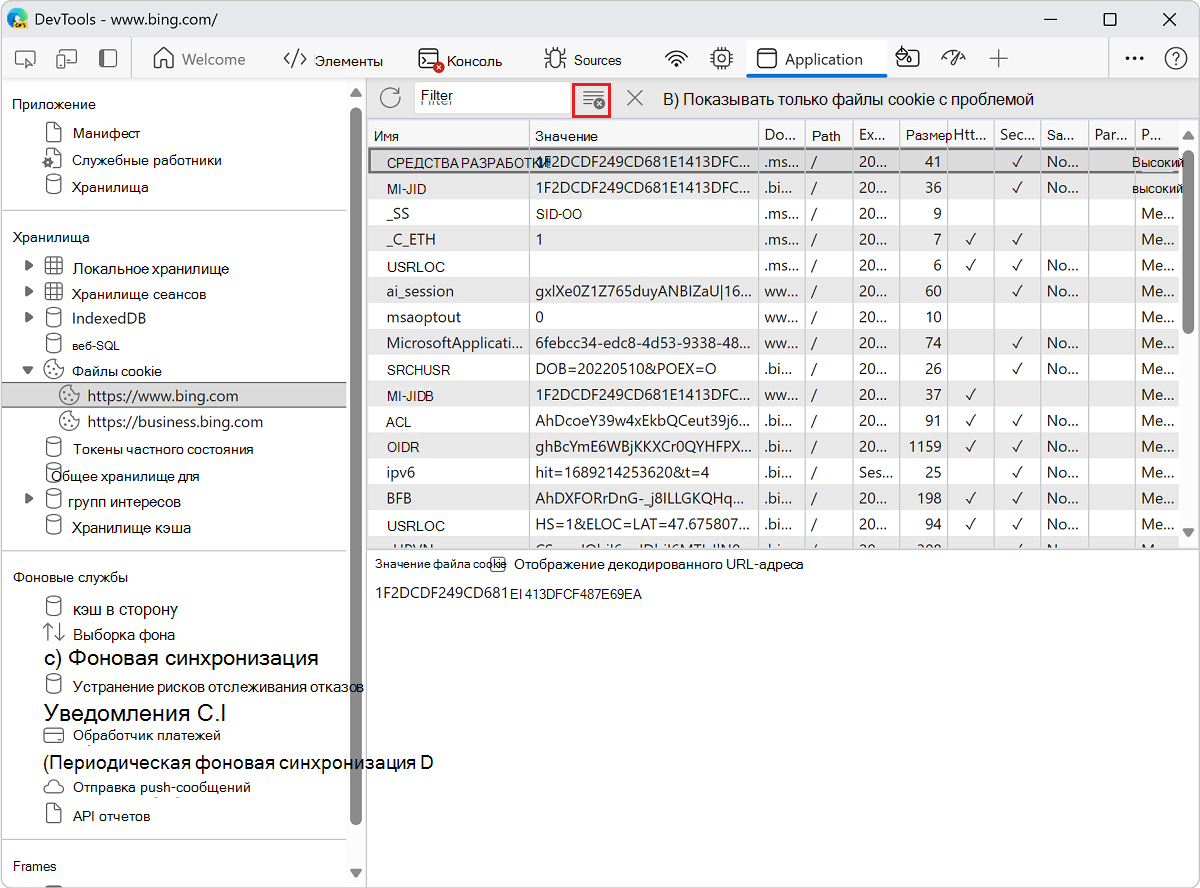Image resolution: width=1200 pixels, height=888 pixels.
Task: Select https://www.bing.com cookies entry
Action: coord(174,396)
